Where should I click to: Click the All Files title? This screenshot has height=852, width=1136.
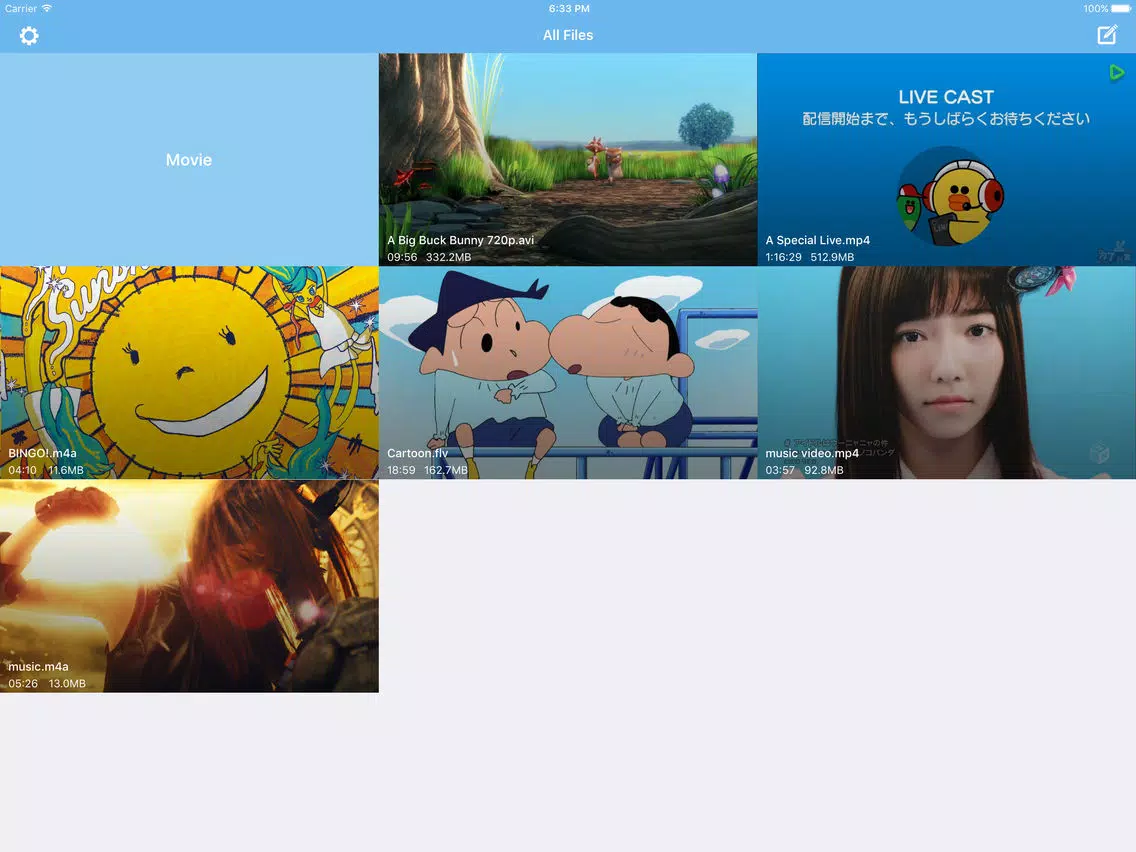(568, 35)
